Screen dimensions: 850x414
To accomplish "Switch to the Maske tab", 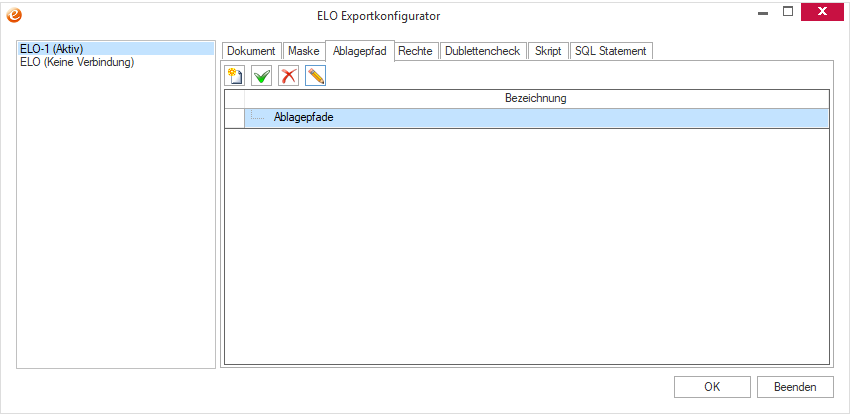I will tap(303, 51).
